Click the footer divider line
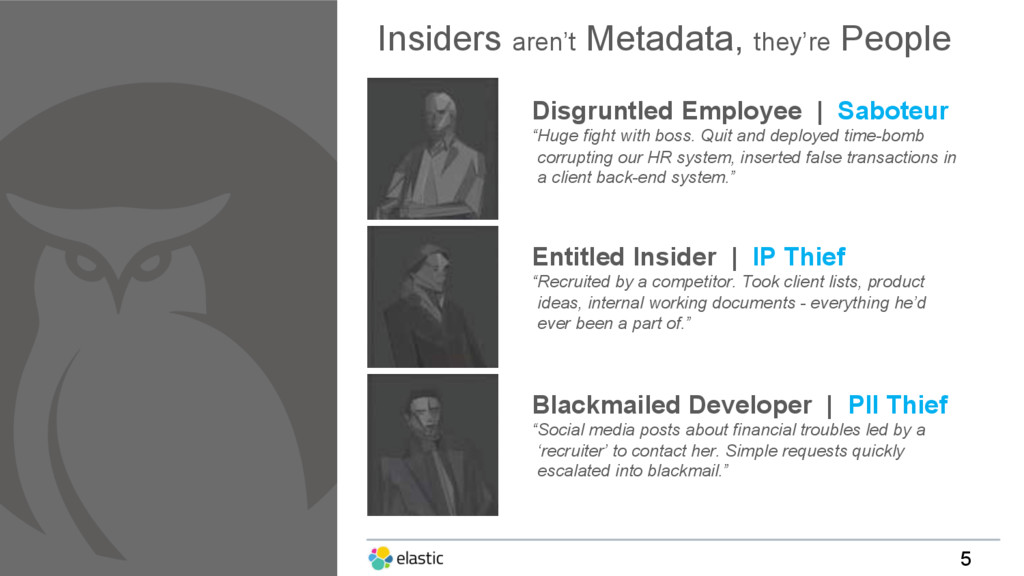 pyautogui.click(x=683, y=539)
